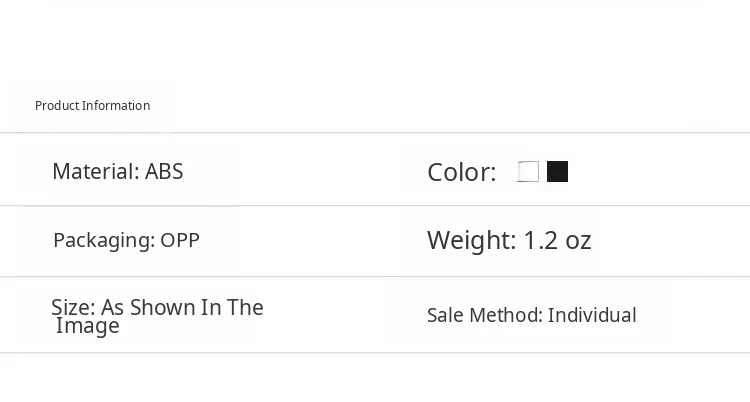This screenshot has width=750, height=402.
Task: Click the "Packaging:" label
Action: 104,240
